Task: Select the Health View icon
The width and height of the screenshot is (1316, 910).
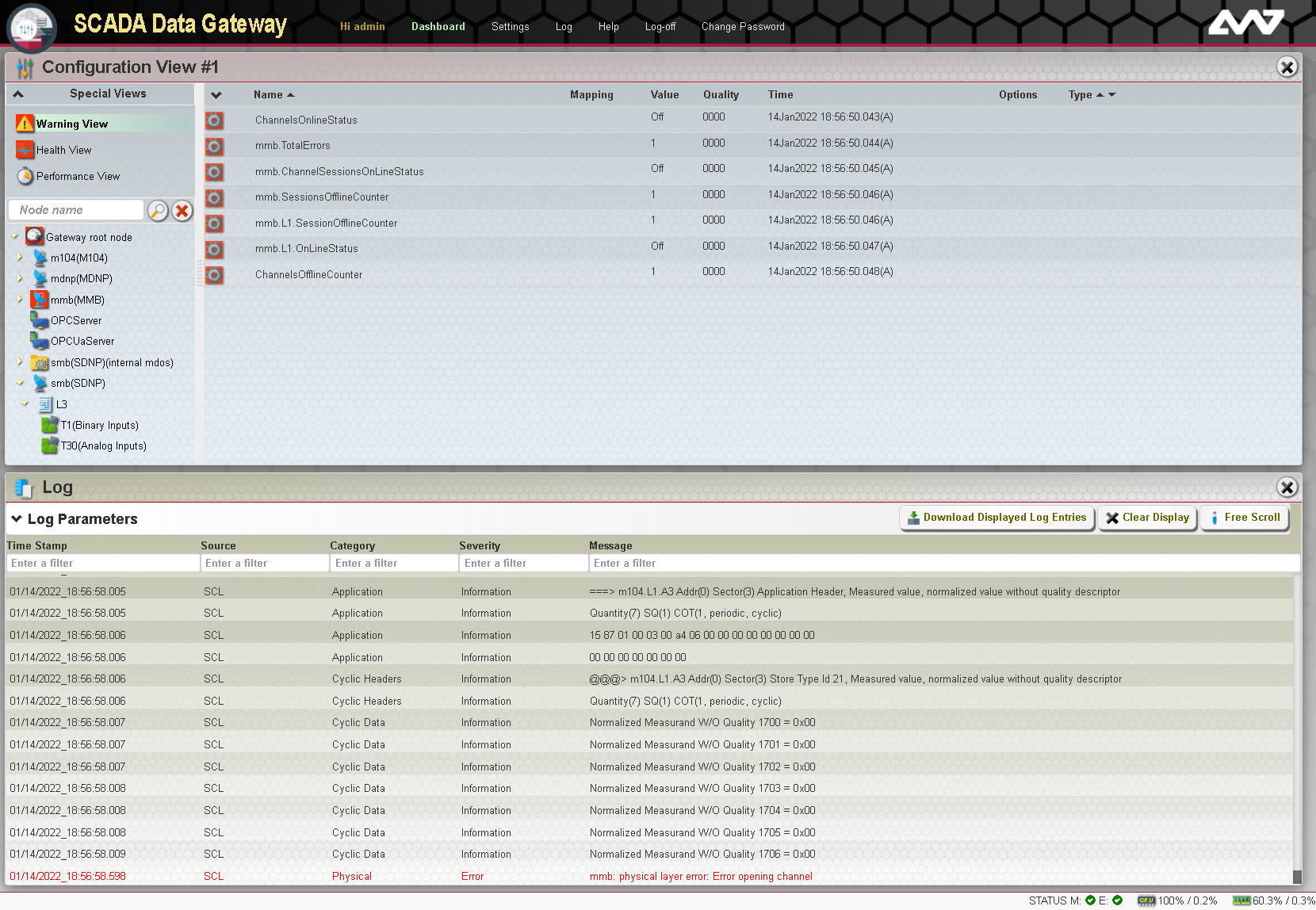Action: 25,150
